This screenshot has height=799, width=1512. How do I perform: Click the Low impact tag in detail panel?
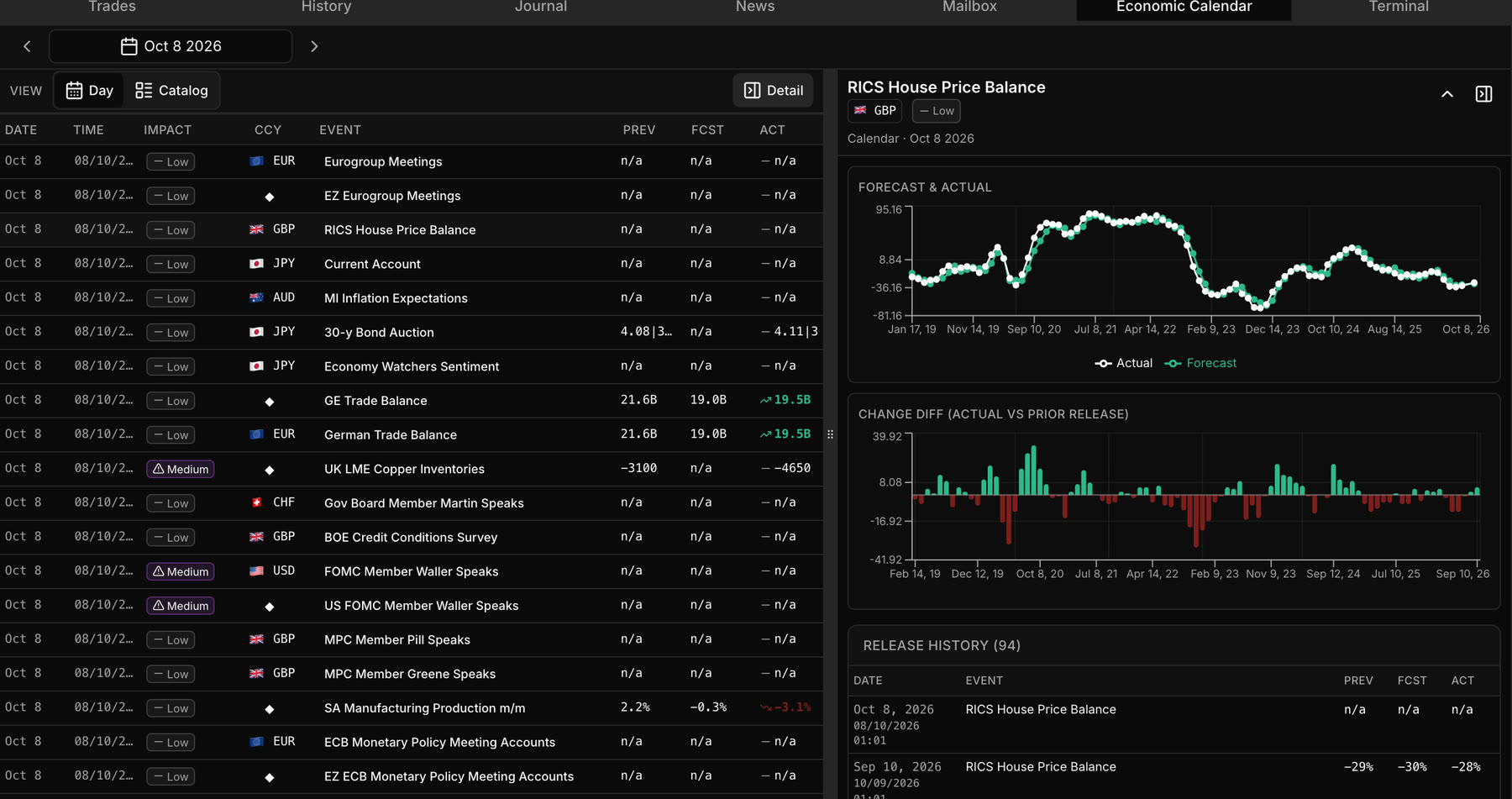[x=936, y=111]
